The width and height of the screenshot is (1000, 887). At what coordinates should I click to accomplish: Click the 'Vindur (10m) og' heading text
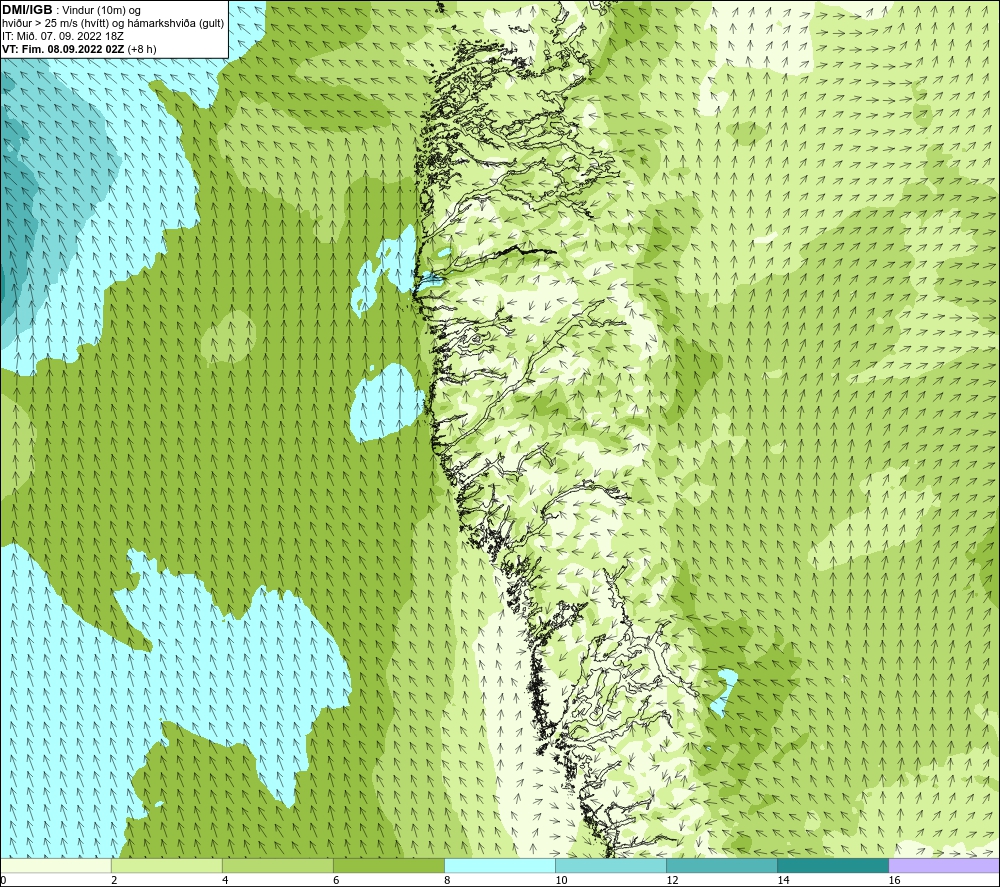click(x=101, y=11)
